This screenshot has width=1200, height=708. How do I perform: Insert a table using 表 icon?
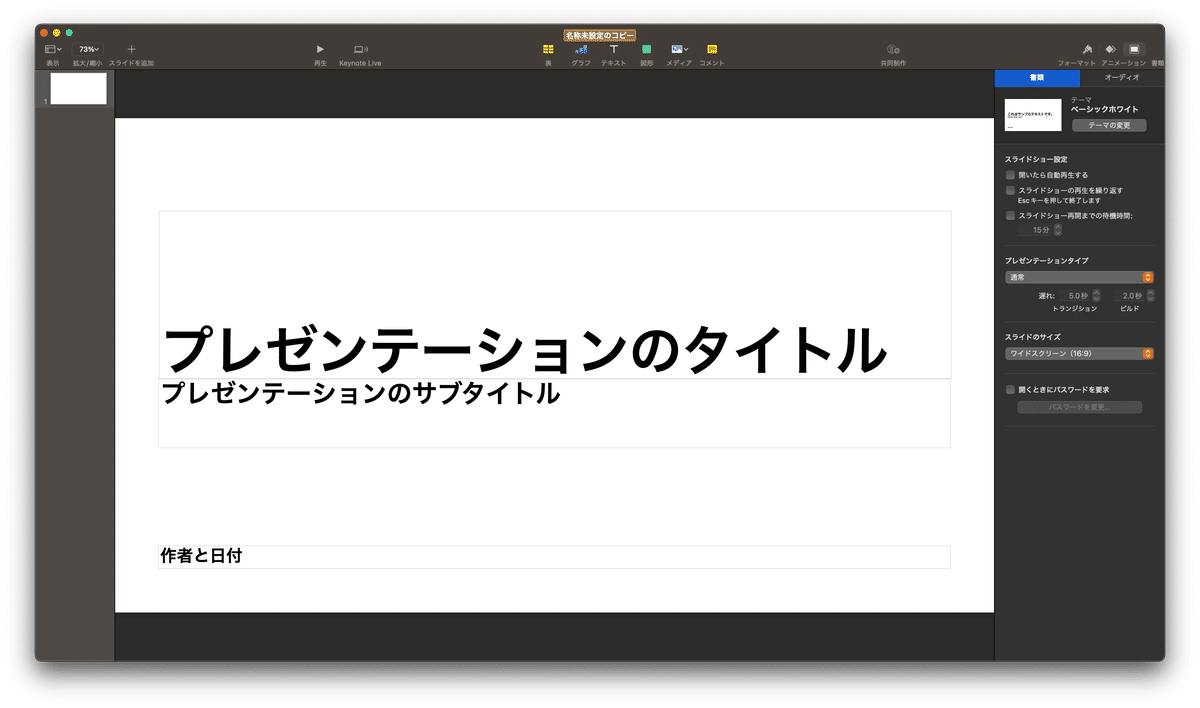tap(548, 49)
